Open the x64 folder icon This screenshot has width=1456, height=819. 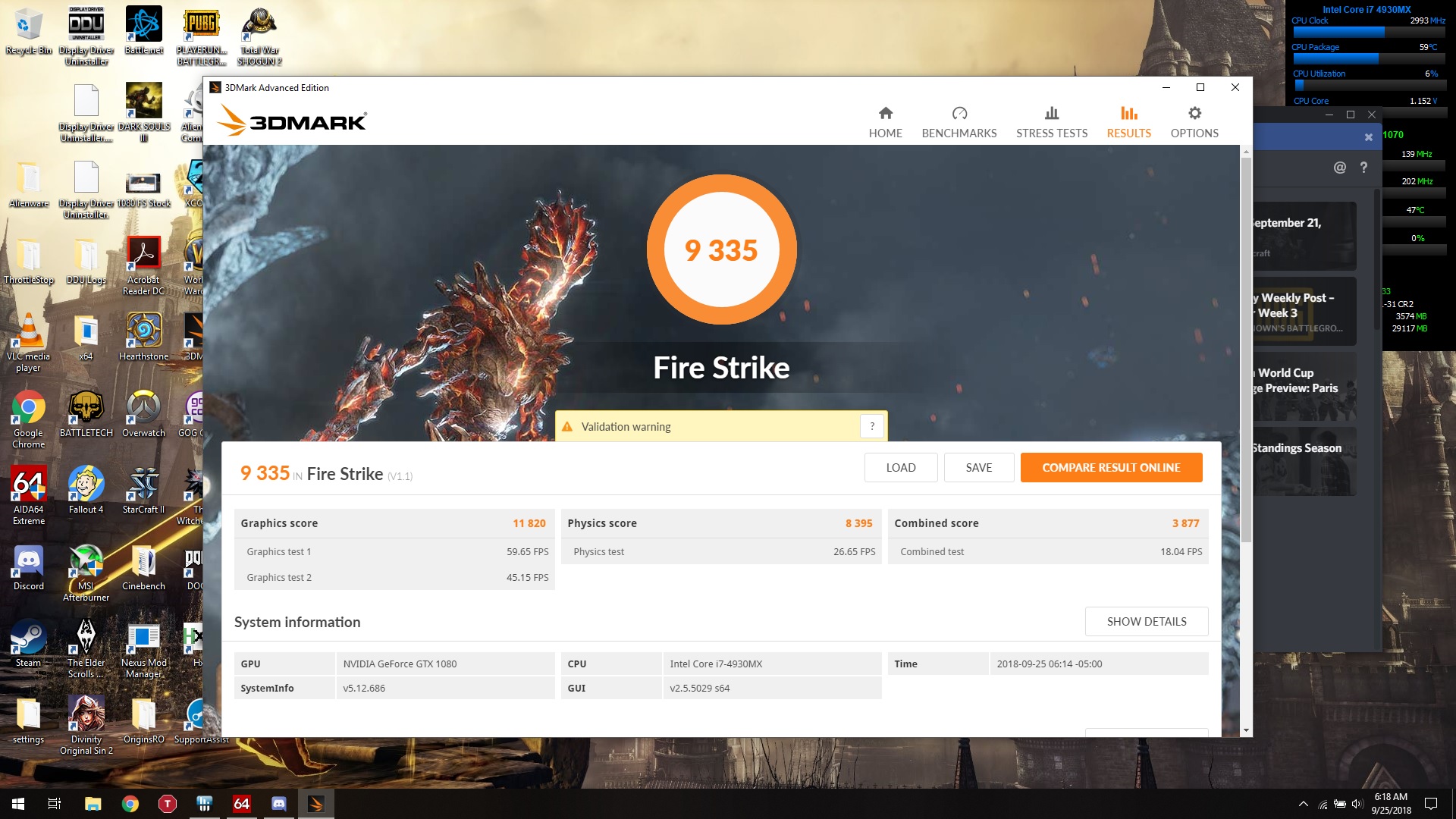pos(86,337)
